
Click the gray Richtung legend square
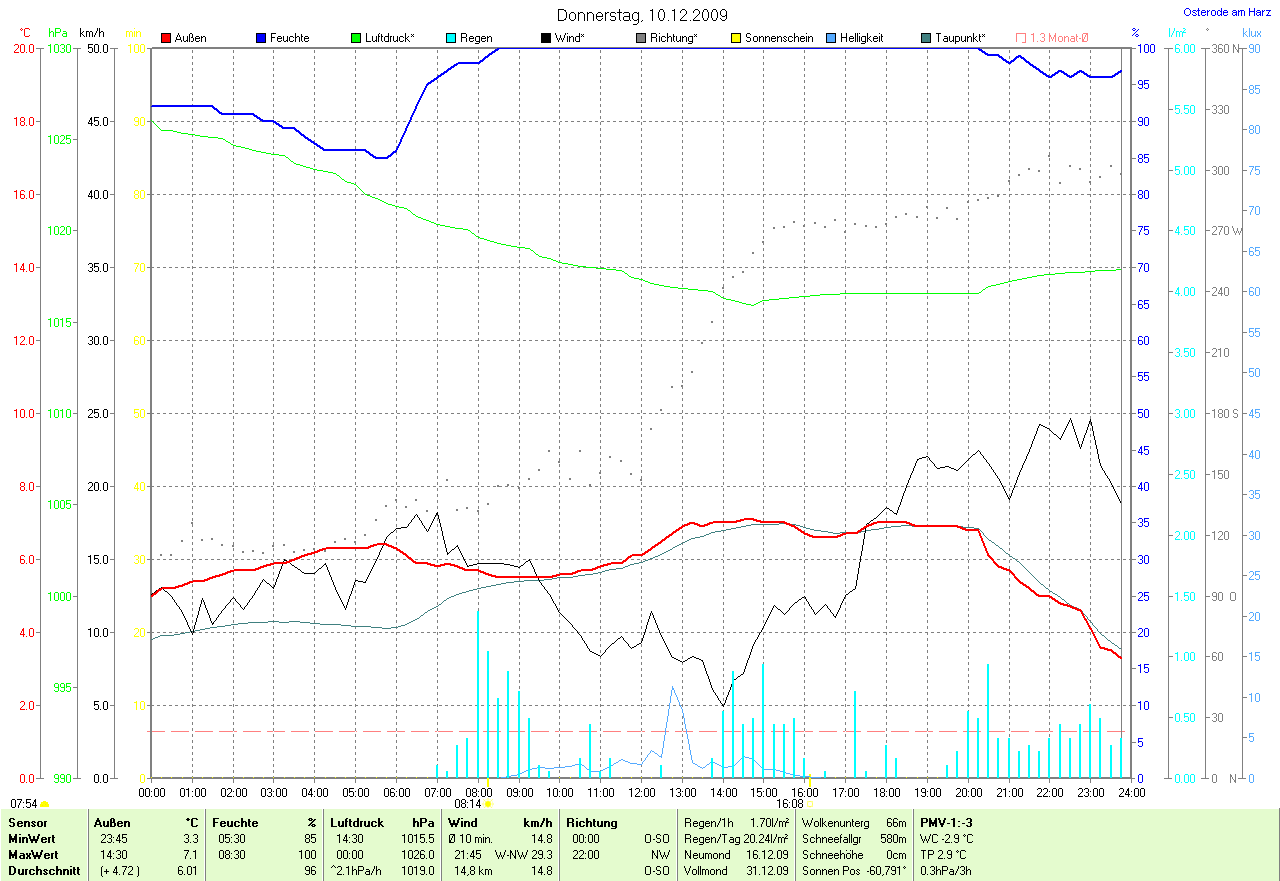pos(641,38)
